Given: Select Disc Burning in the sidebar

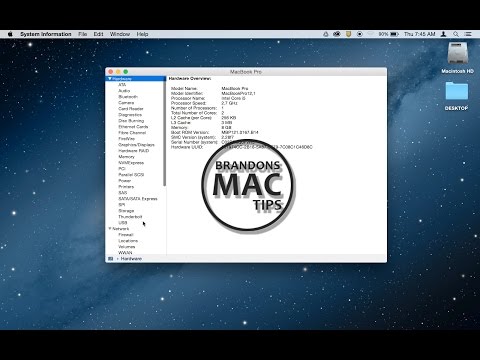Looking at the screenshot, I should point(131,121).
